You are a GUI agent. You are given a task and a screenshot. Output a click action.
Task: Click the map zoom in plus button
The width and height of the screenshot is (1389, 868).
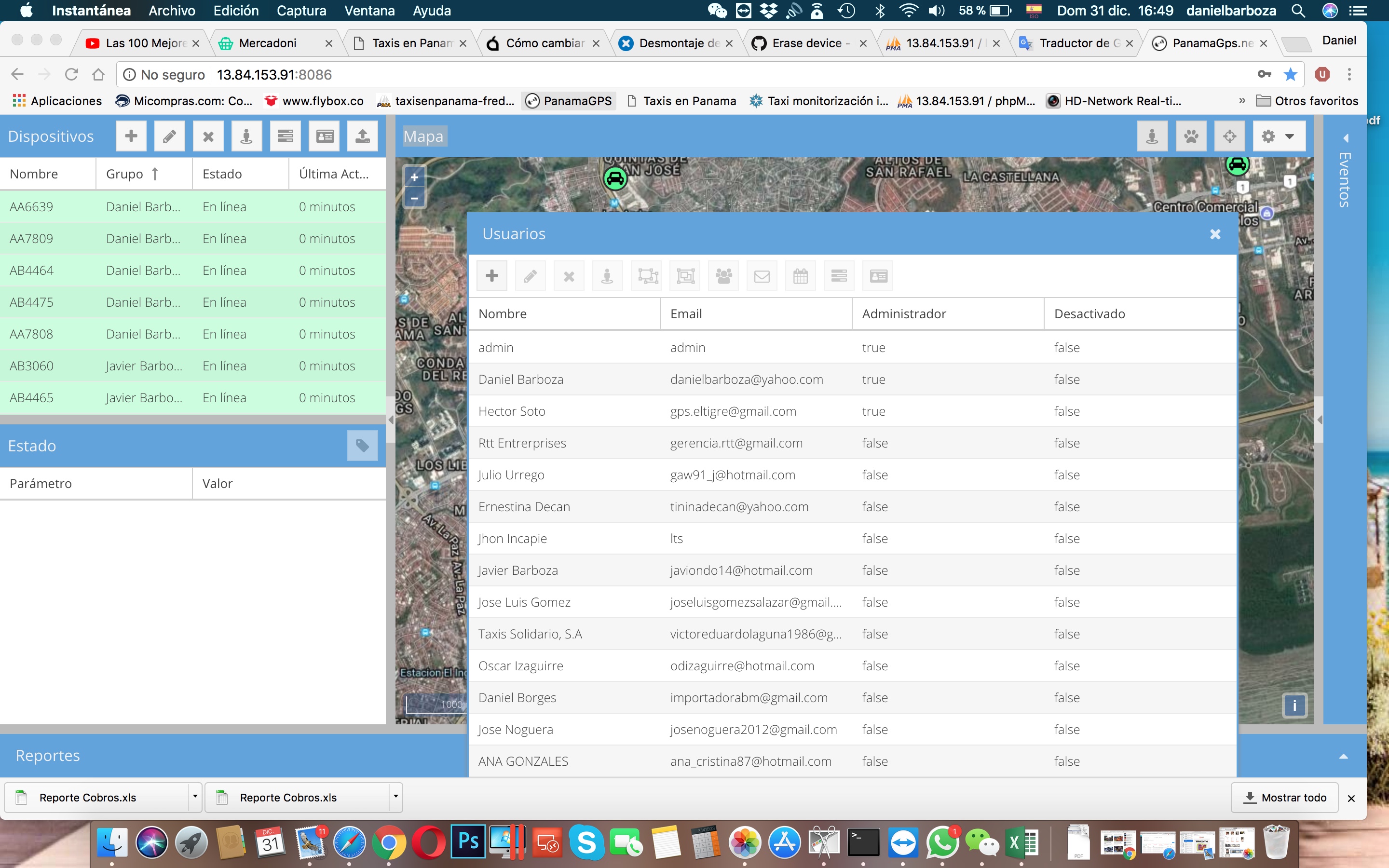pyautogui.click(x=414, y=177)
